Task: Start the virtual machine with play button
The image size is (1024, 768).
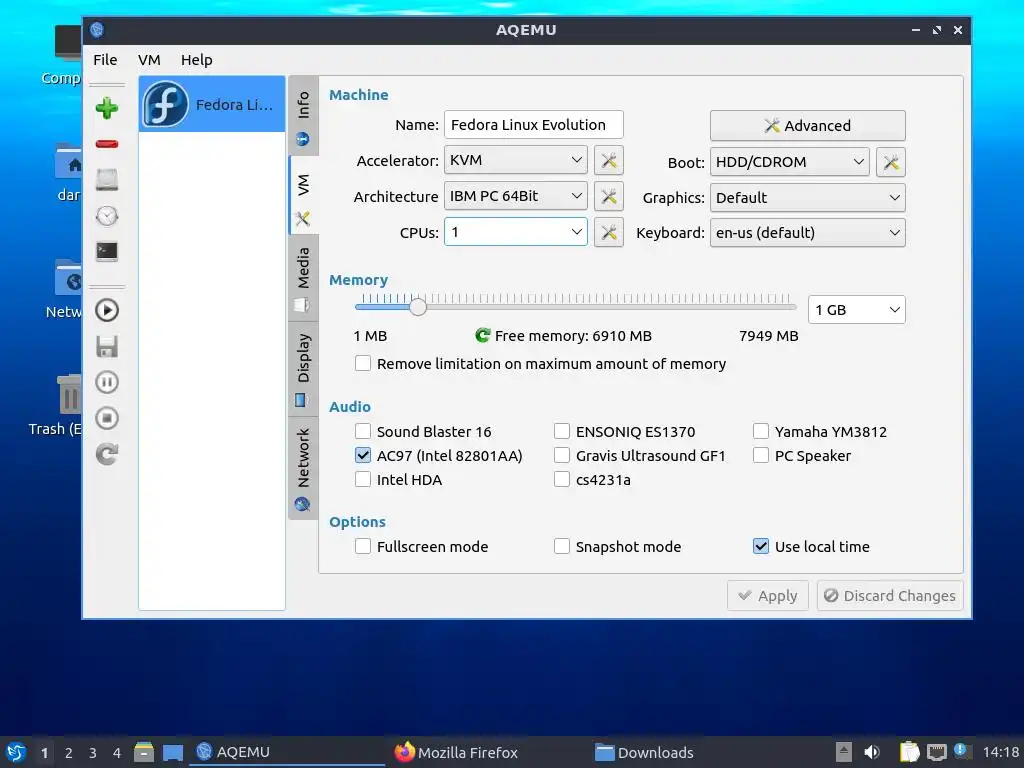Action: tap(106, 310)
